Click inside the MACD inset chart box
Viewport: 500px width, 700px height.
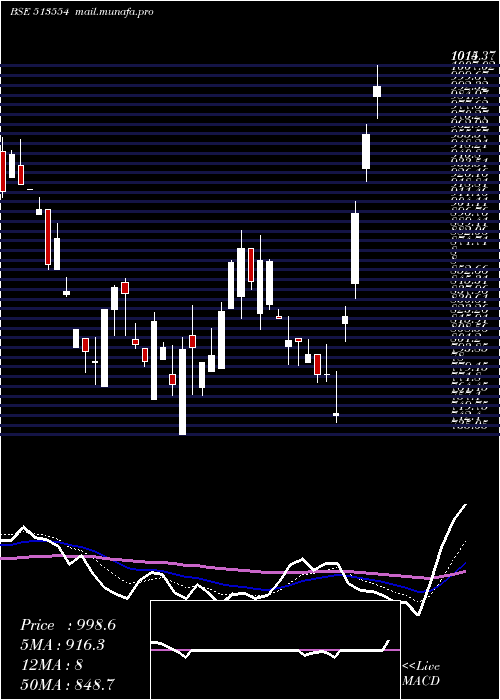(x=275, y=650)
